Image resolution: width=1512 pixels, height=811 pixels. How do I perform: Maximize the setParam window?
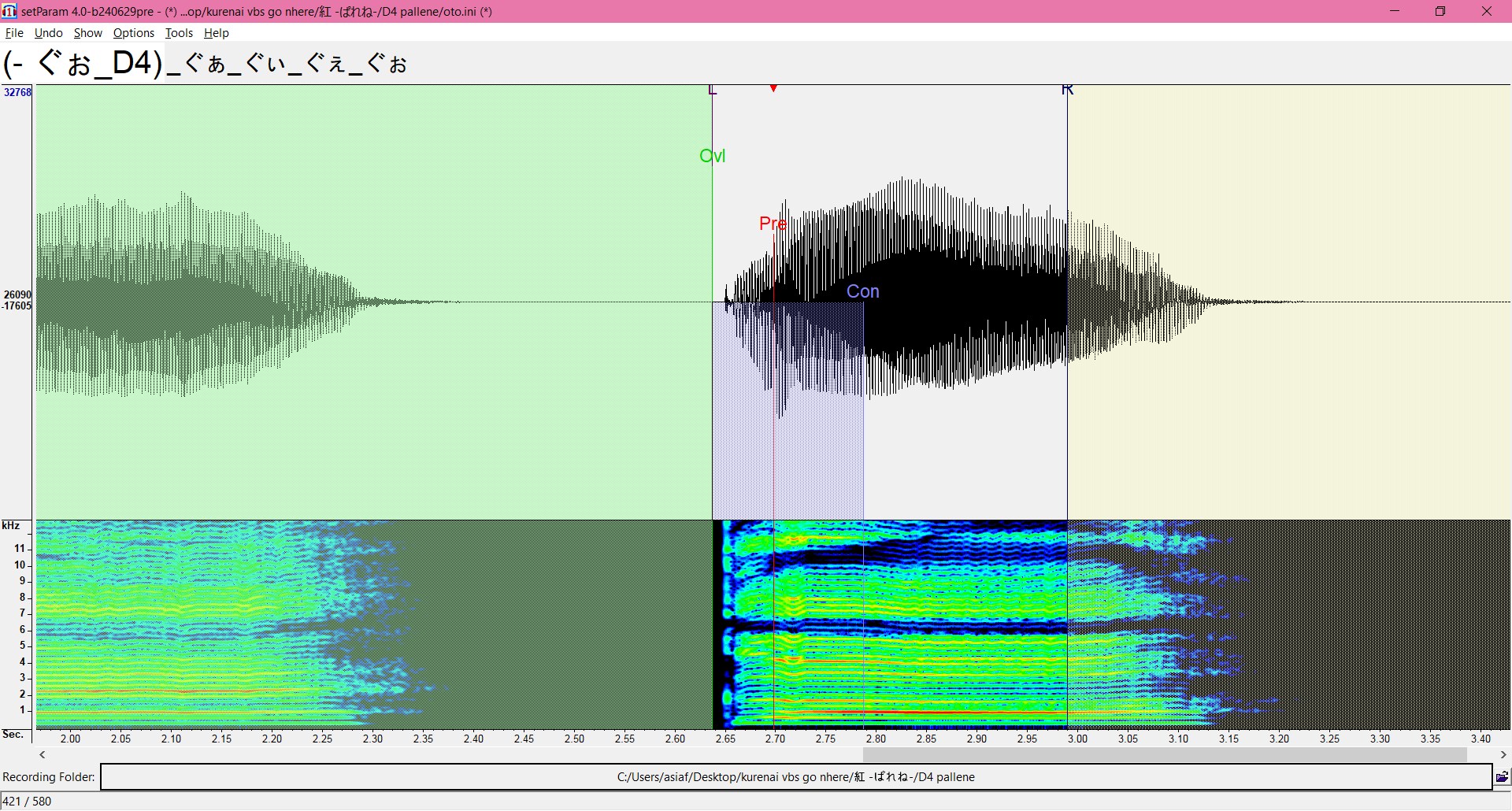[1440, 11]
